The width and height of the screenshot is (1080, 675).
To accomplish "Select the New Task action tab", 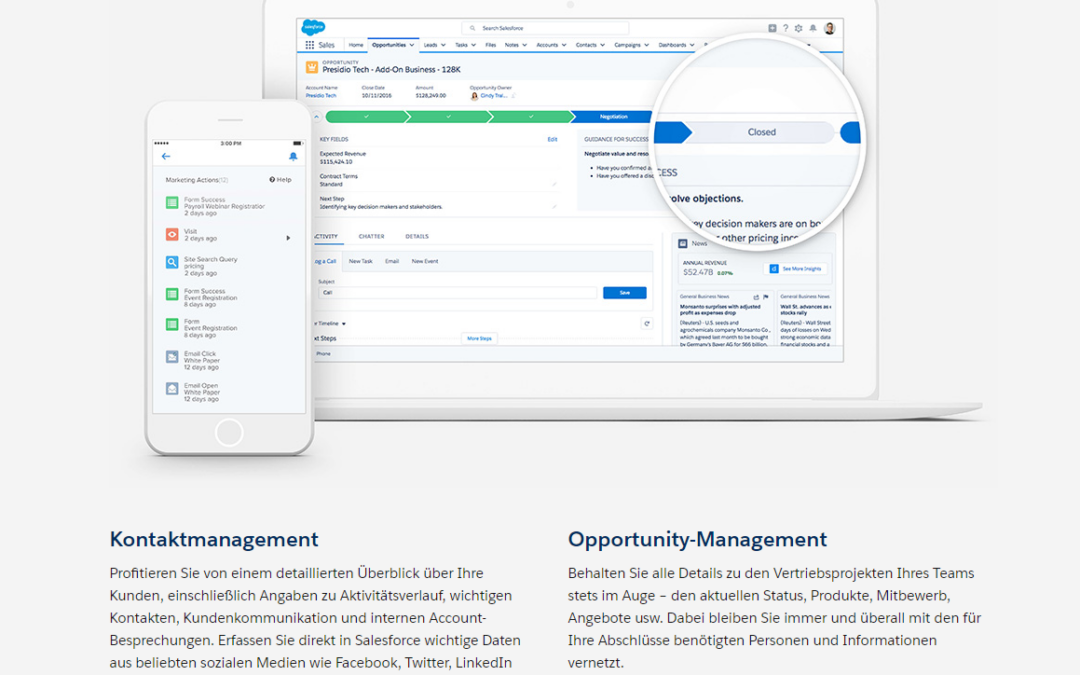I will pos(360,261).
